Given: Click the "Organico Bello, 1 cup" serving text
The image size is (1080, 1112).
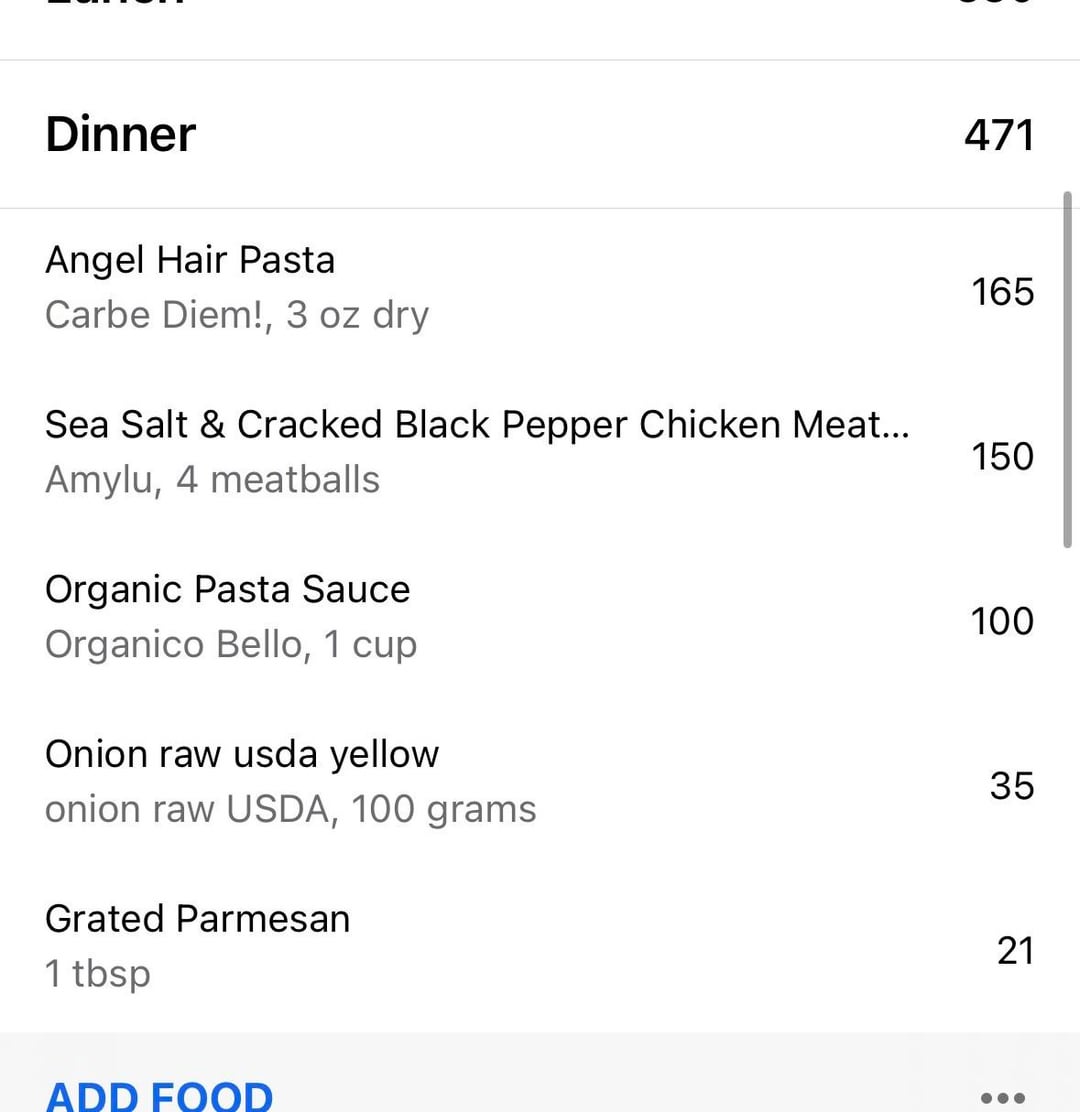Looking at the screenshot, I should click(230, 644).
